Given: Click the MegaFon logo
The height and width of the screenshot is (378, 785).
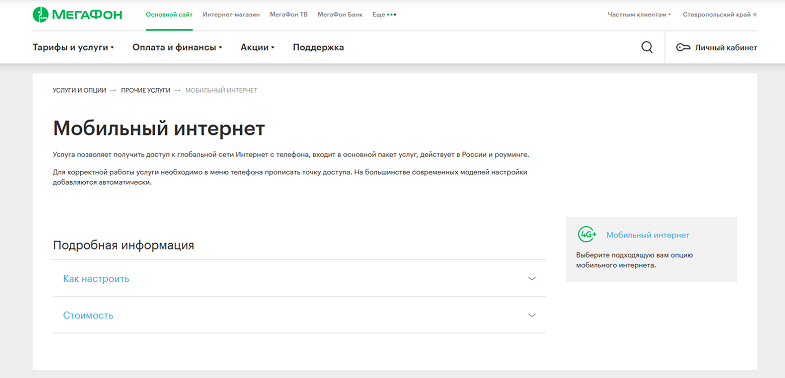Looking at the screenshot, I should point(77,15).
